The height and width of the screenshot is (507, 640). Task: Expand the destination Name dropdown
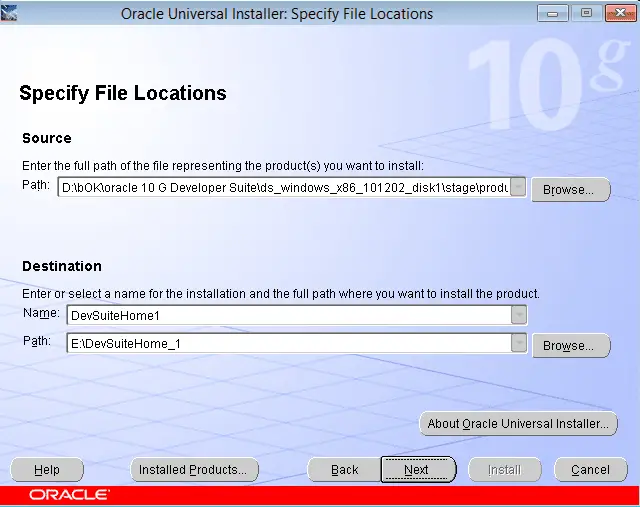519,315
